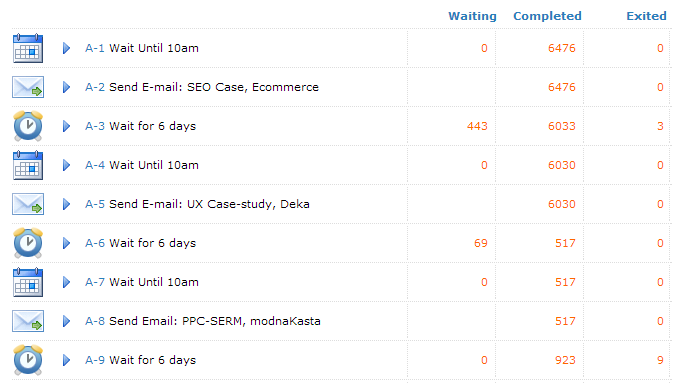Click the envelope icon for PPC-SERM email
The height and width of the screenshot is (383, 674).
(x=28, y=321)
